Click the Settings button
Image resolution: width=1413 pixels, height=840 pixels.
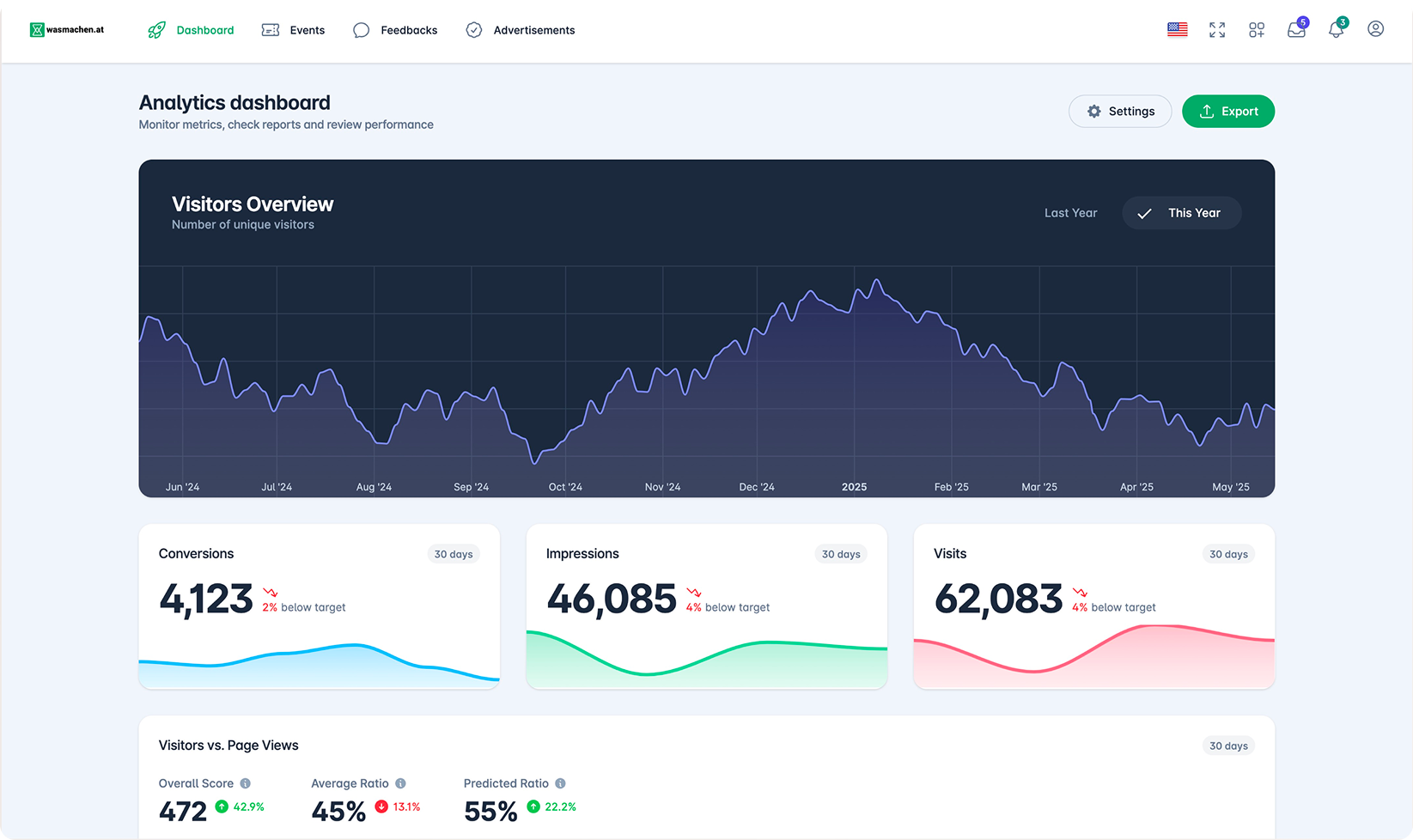tap(1120, 112)
